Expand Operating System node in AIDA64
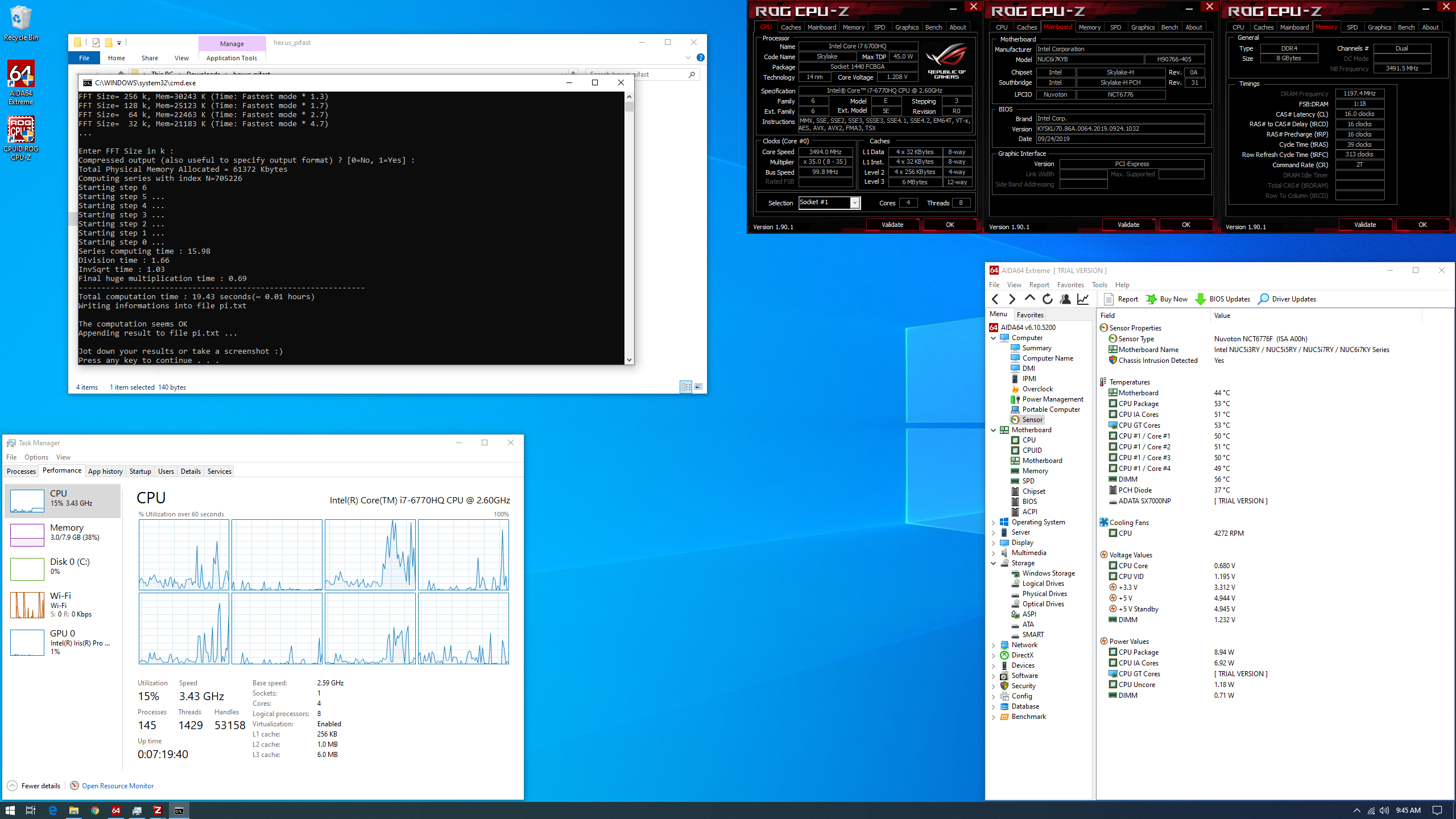The width and height of the screenshot is (1456, 819). (x=994, y=522)
